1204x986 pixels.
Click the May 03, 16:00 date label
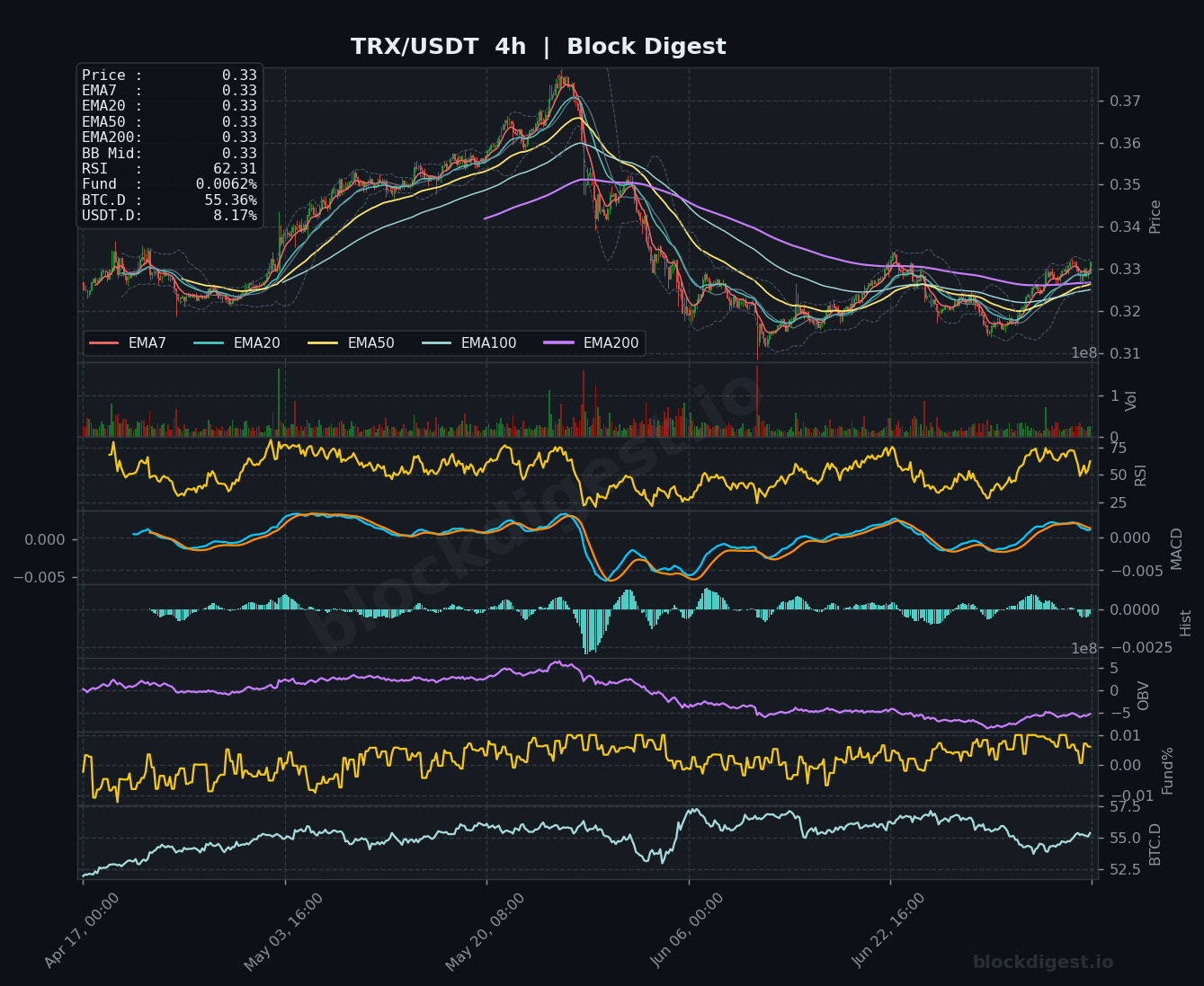pyautogui.click(x=283, y=931)
